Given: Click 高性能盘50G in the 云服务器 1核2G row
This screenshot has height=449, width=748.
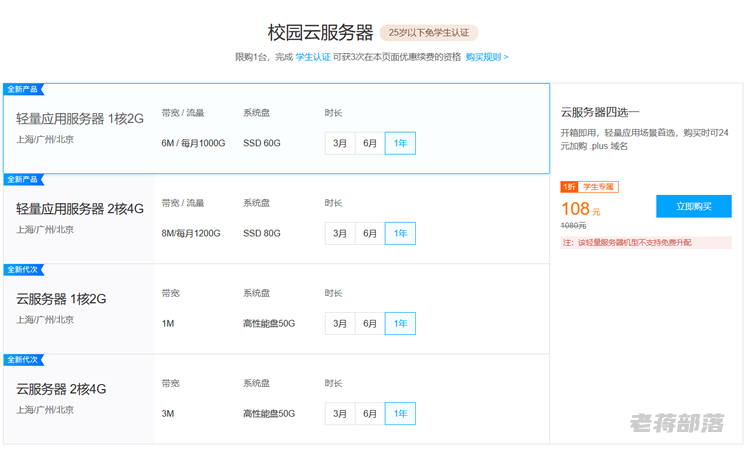Looking at the screenshot, I should [269, 324].
